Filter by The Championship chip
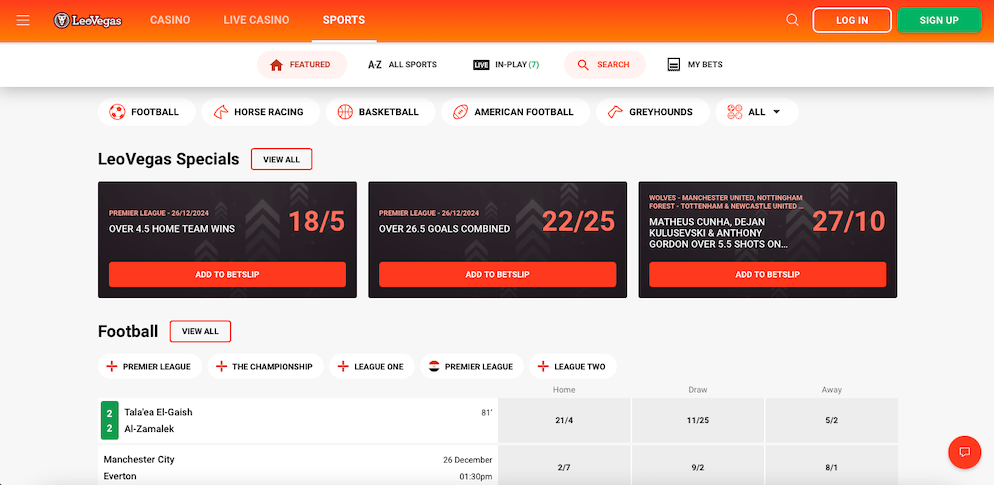 266,366
